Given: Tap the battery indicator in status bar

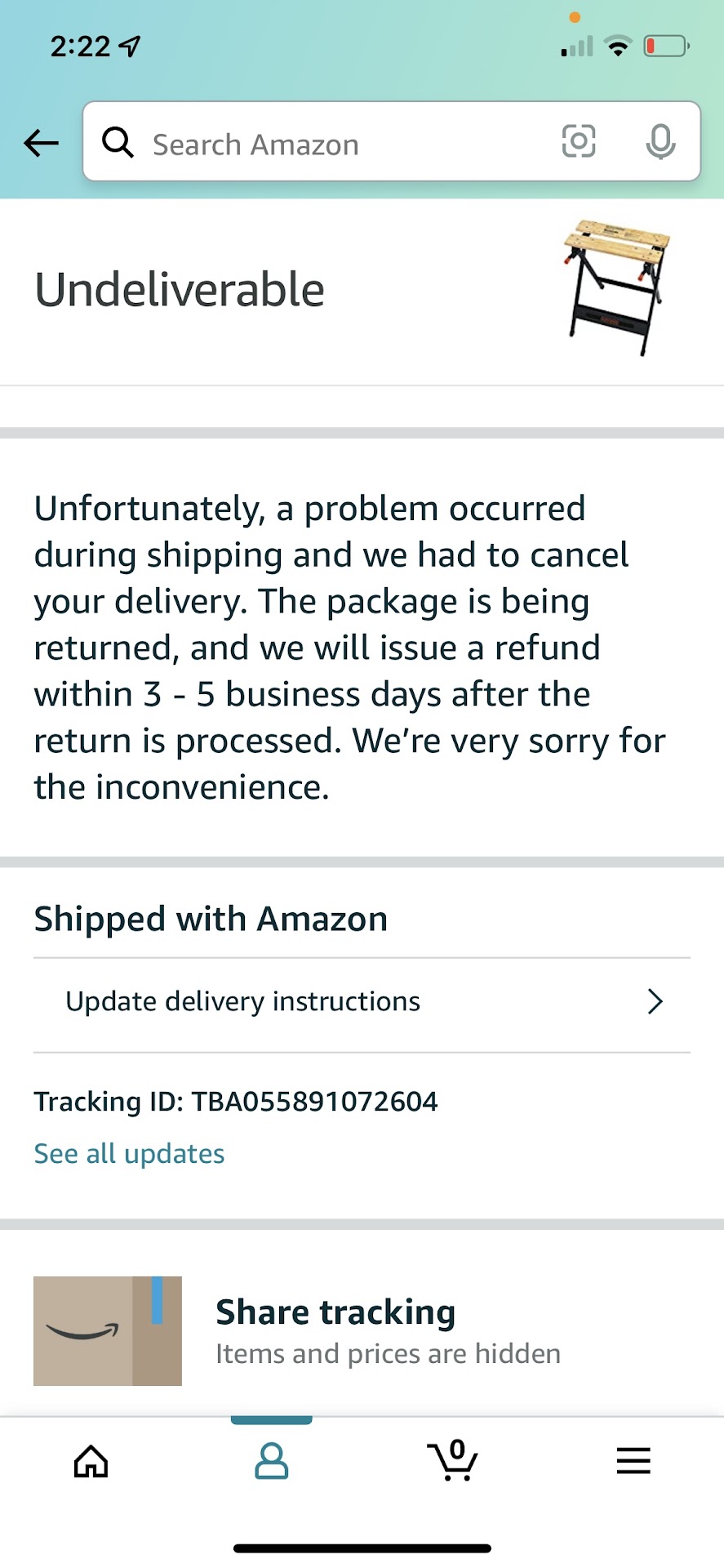Looking at the screenshot, I should 666,47.
